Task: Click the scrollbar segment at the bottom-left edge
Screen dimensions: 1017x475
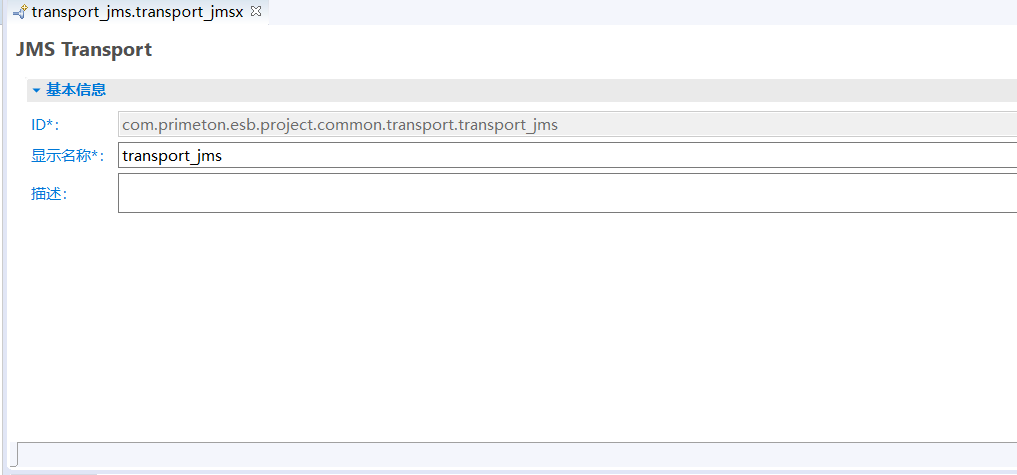Action: [48, 471]
